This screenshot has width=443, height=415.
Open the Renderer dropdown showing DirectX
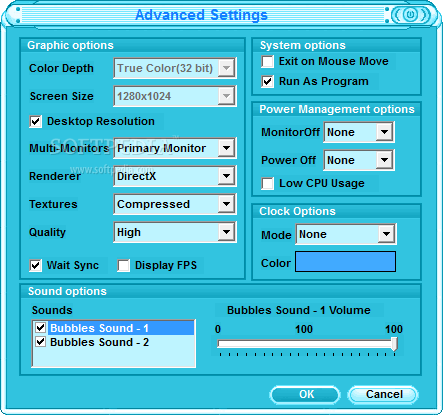(175, 176)
